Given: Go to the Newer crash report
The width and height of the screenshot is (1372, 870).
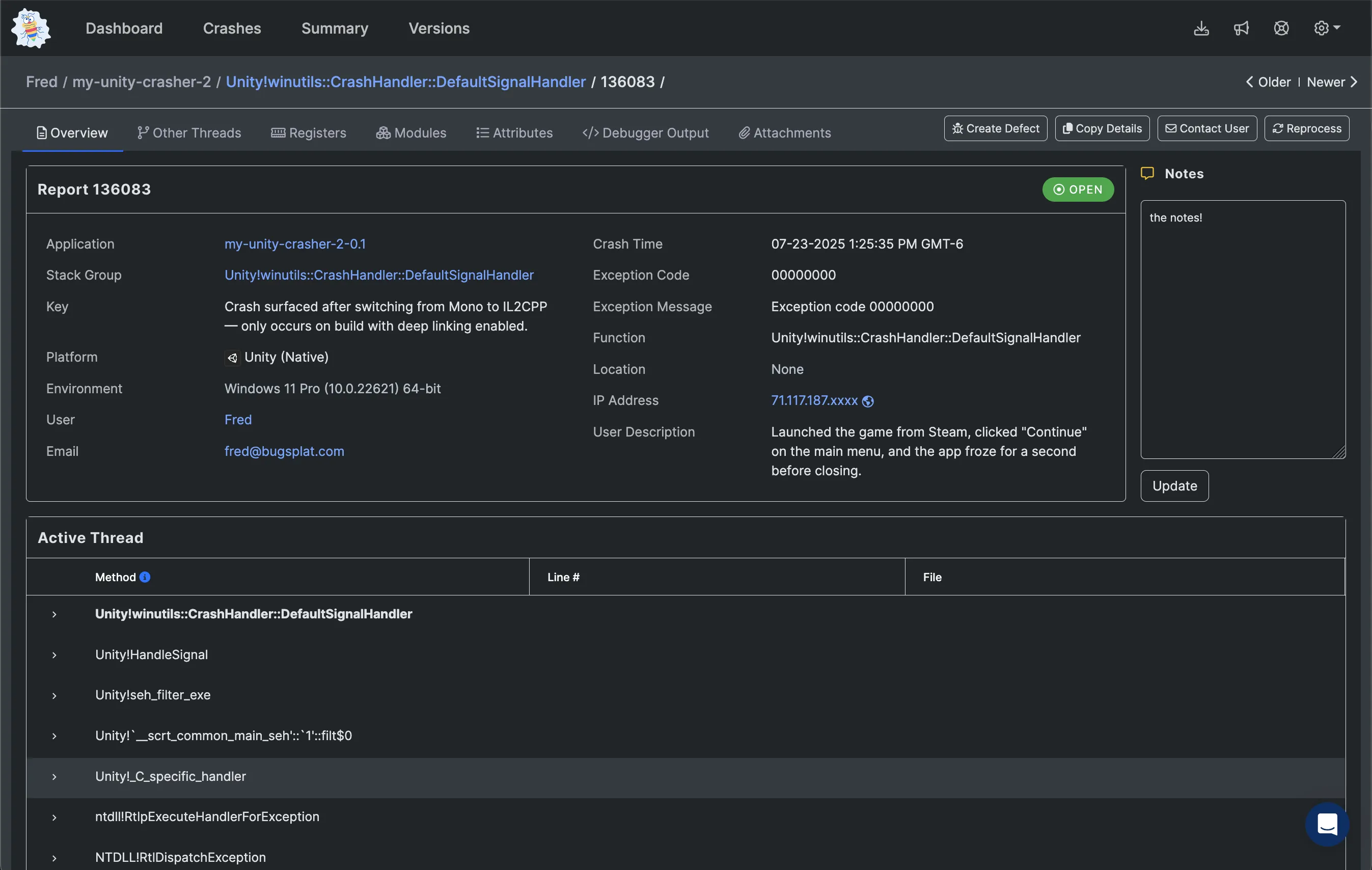Looking at the screenshot, I should (1332, 81).
